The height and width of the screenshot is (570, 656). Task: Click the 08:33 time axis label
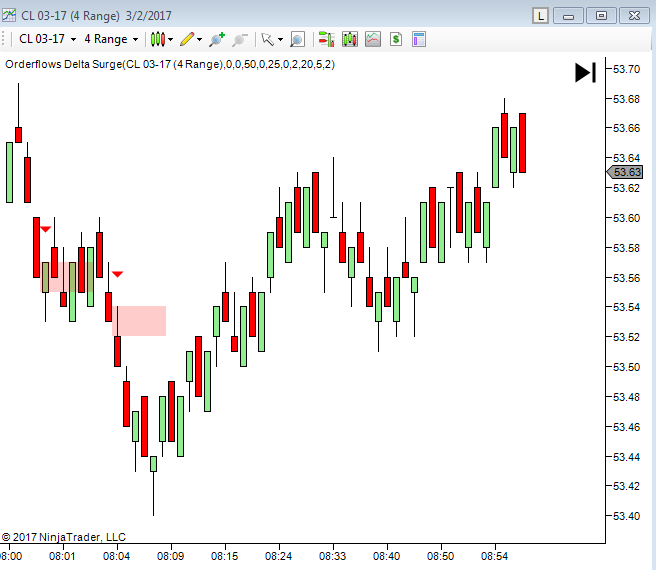coord(333,556)
